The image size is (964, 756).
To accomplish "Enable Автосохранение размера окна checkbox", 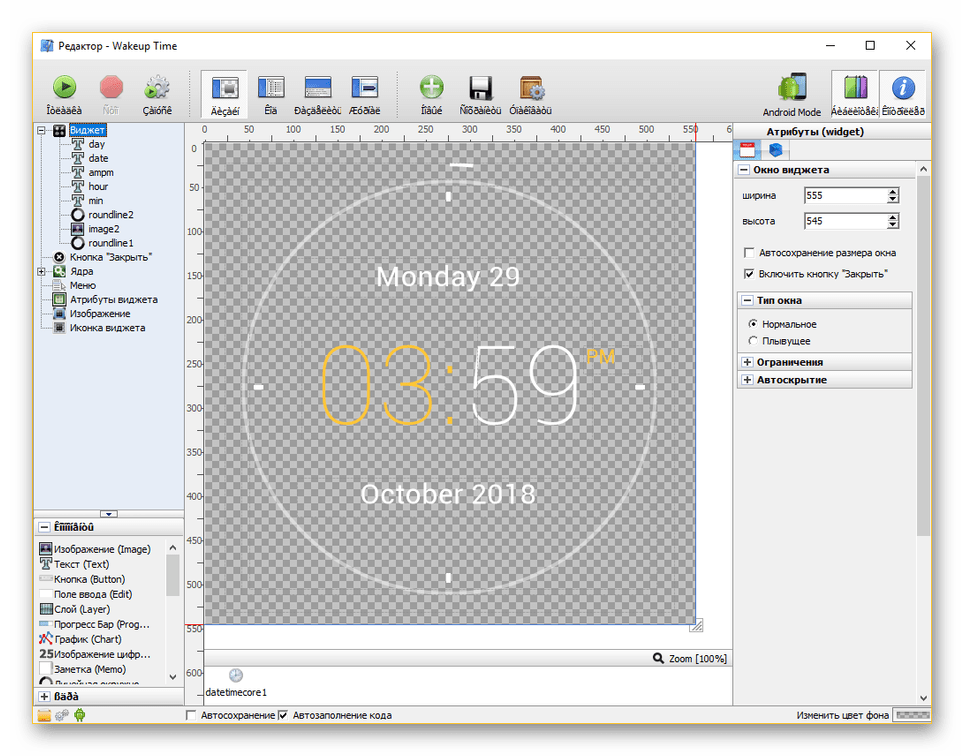I will pyautogui.click(x=749, y=253).
